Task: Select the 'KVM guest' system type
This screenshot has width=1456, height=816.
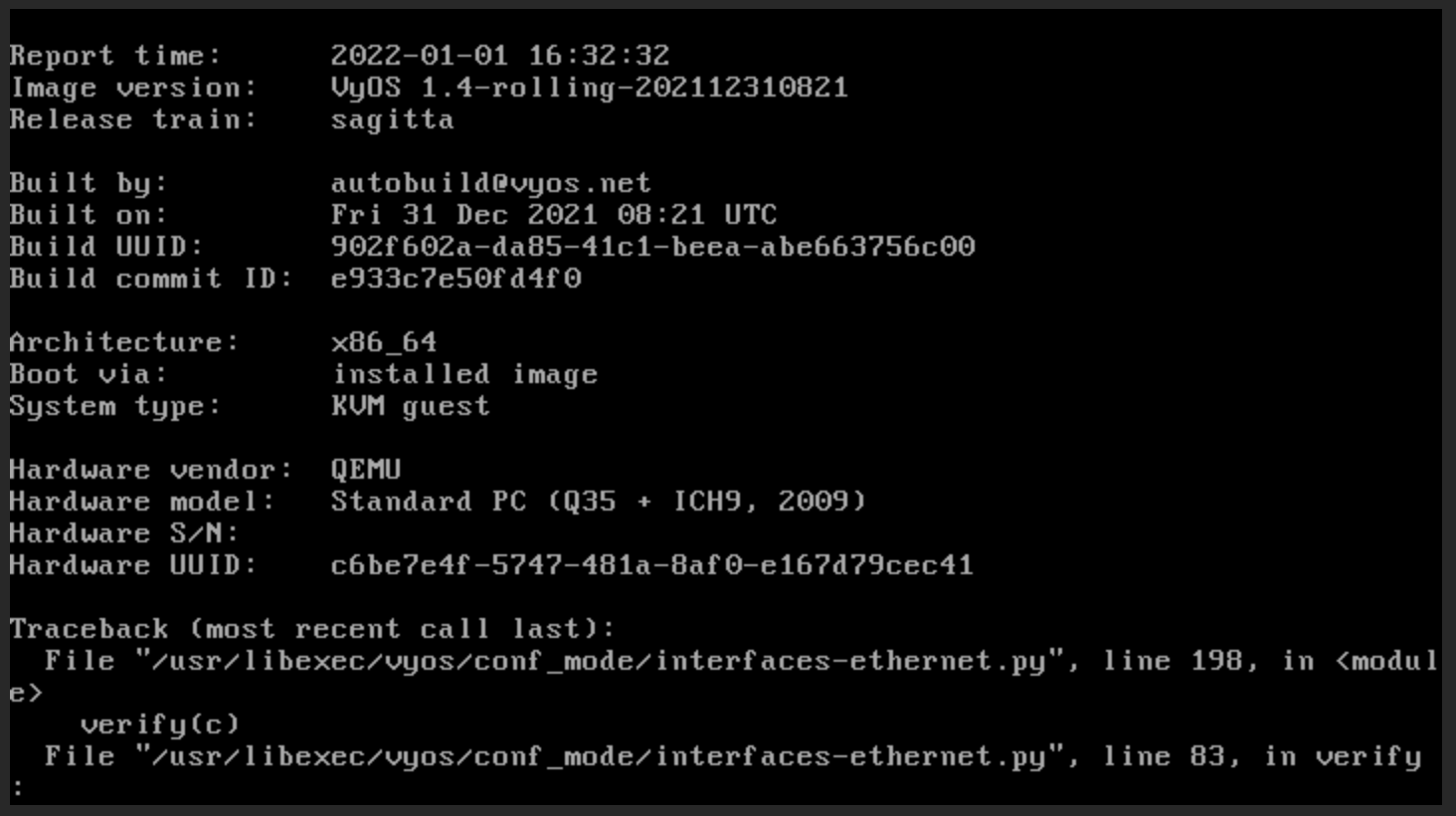Action: tap(410, 406)
